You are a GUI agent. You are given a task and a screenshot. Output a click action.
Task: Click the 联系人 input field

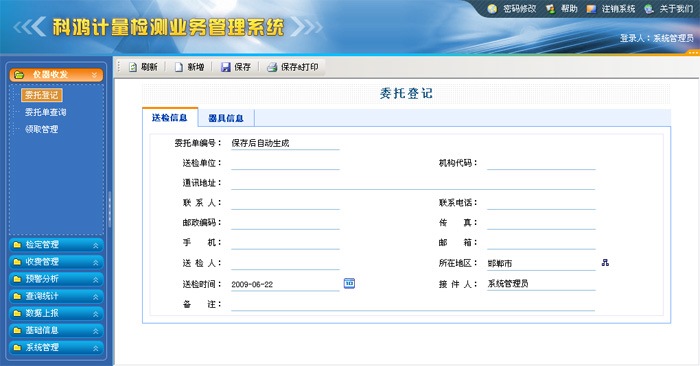click(285, 203)
